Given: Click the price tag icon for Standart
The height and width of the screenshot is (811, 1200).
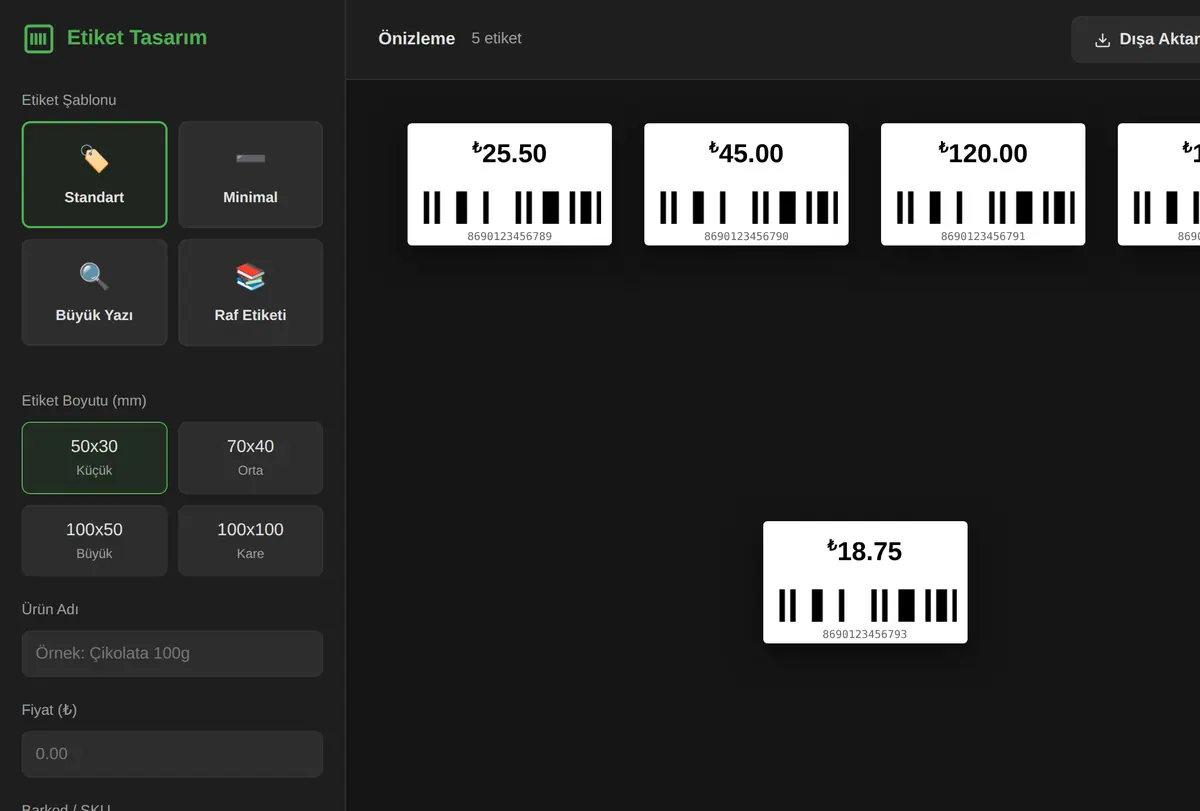Looking at the screenshot, I should (94, 159).
